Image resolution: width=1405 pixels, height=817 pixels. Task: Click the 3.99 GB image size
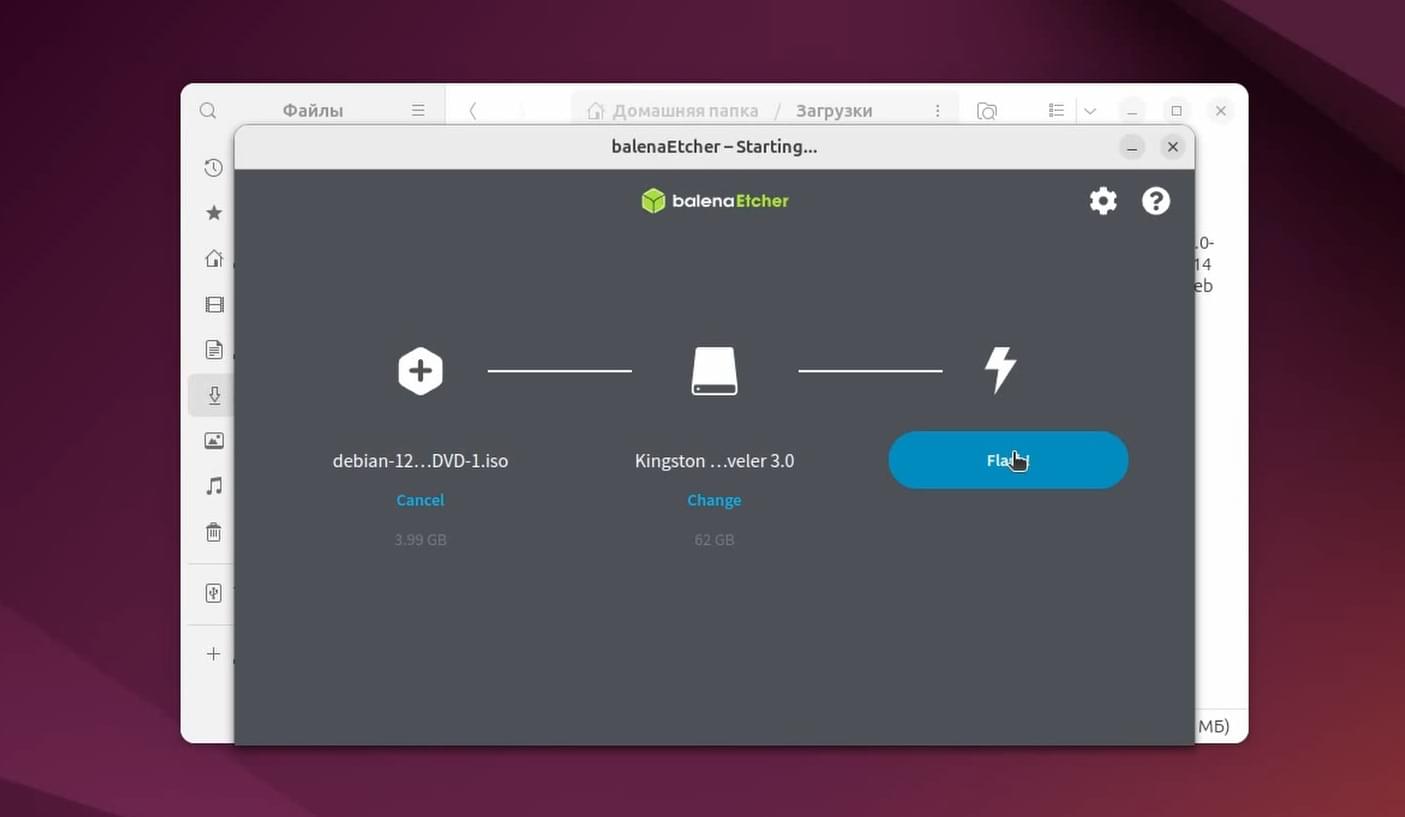(x=420, y=540)
